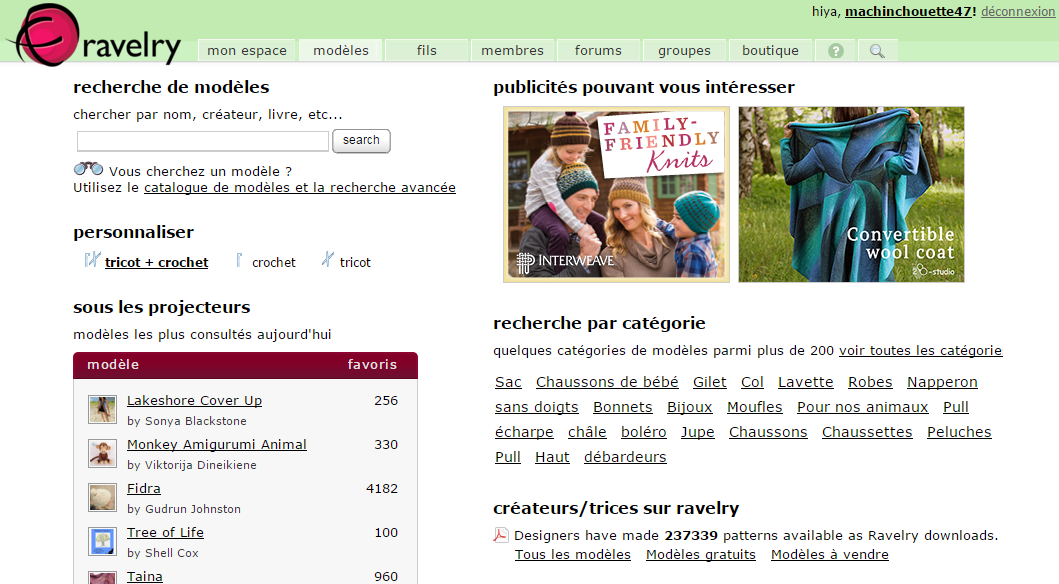This screenshot has height=584, width=1059.
Task: Open the Fidra pattern link
Action: (144, 488)
